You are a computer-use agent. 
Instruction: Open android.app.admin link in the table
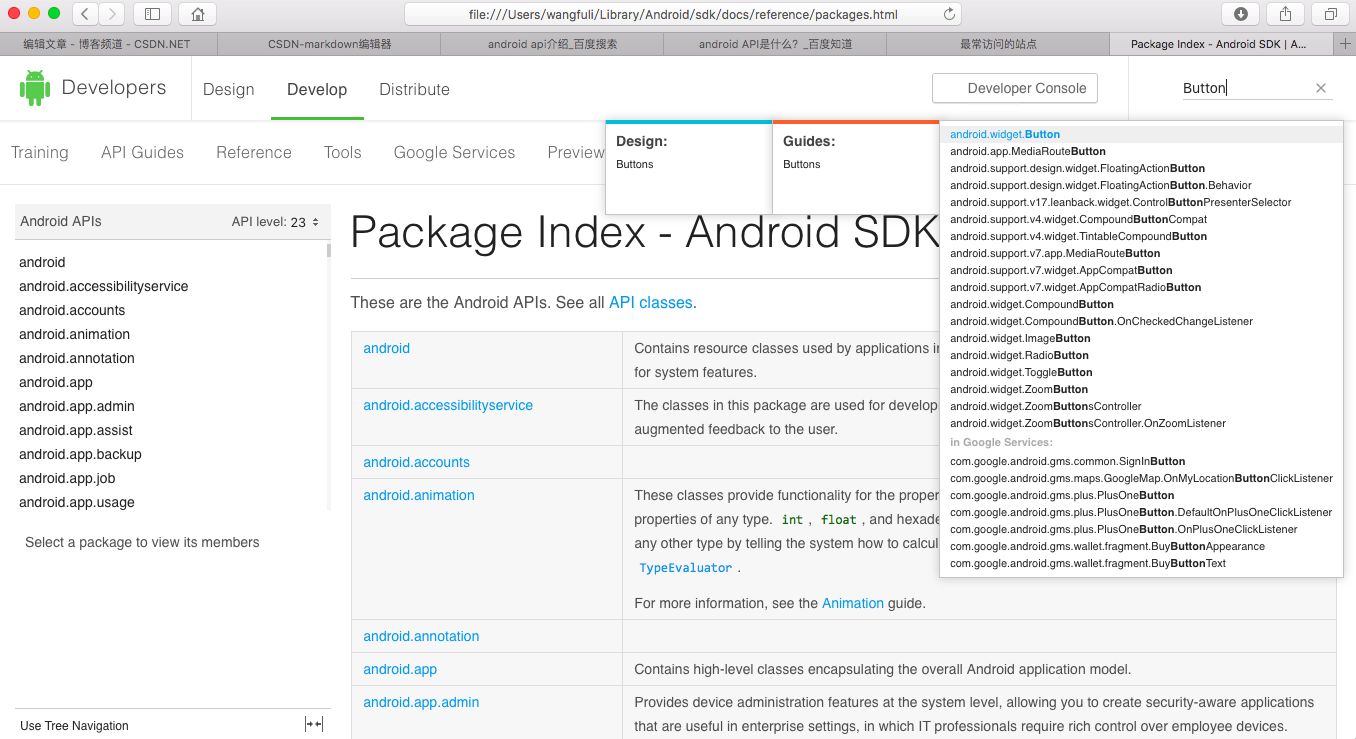[421, 702]
